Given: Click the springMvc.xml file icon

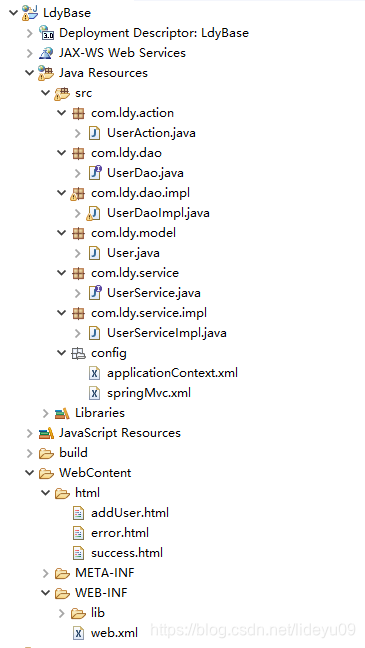Looking at the screenshot, I should point(95,393).
